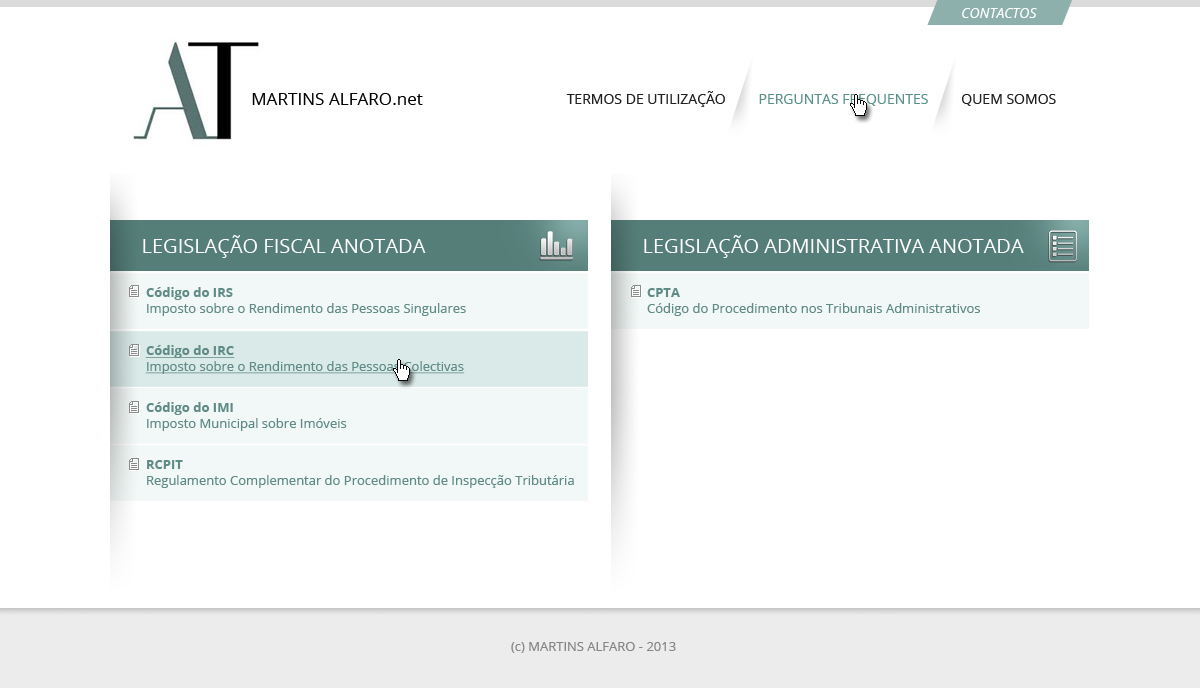Click Imposto sobre o Rendimento das Pessoas Colectivas
Viewport: 1200px width, 688px height.
[x=305, y=366]
